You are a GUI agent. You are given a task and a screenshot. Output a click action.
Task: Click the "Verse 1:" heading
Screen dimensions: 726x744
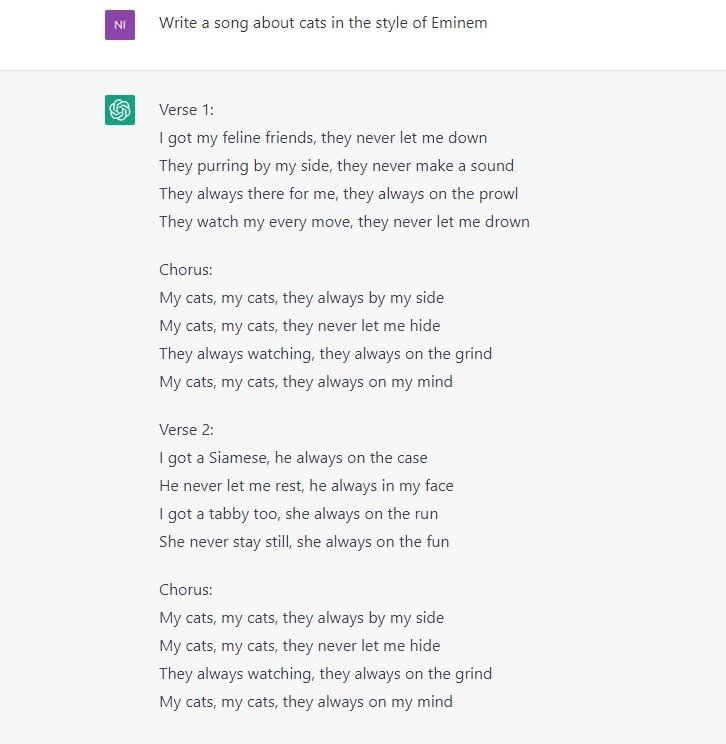(186, 110)
